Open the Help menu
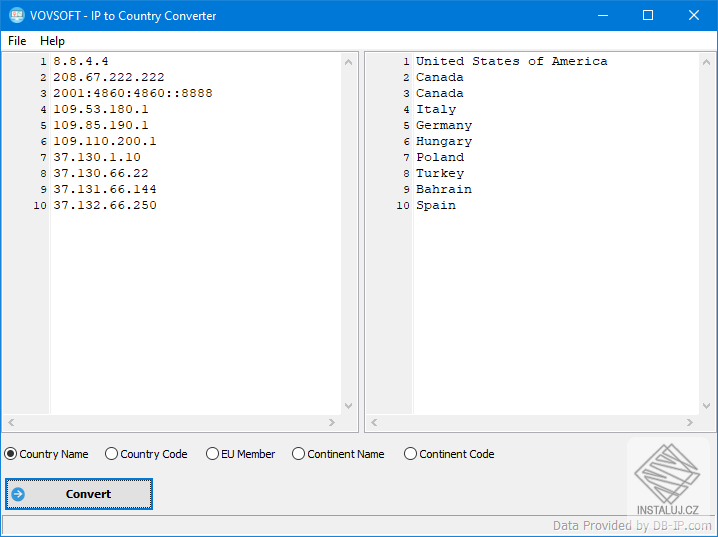Viewport: 718px width, 537px height. click(x=52, y=41)
